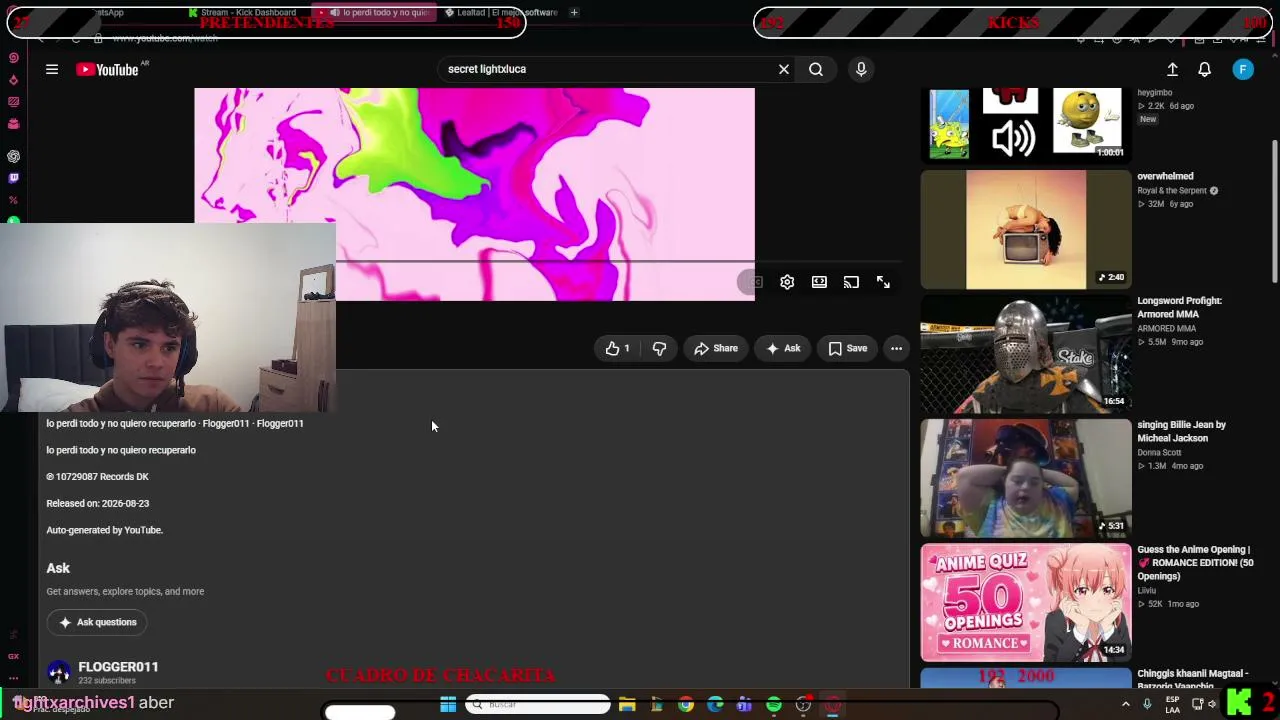Like the video with thumbs up
This screenshot has height=720, width=1280.
click(618, 348)
